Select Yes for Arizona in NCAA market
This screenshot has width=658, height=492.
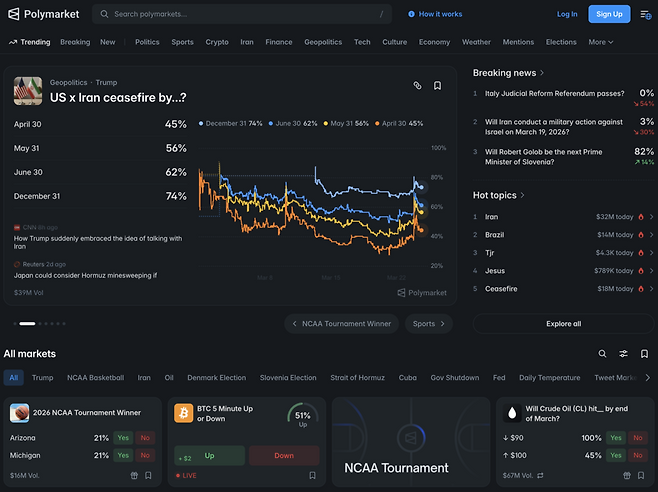coord(123,438)
